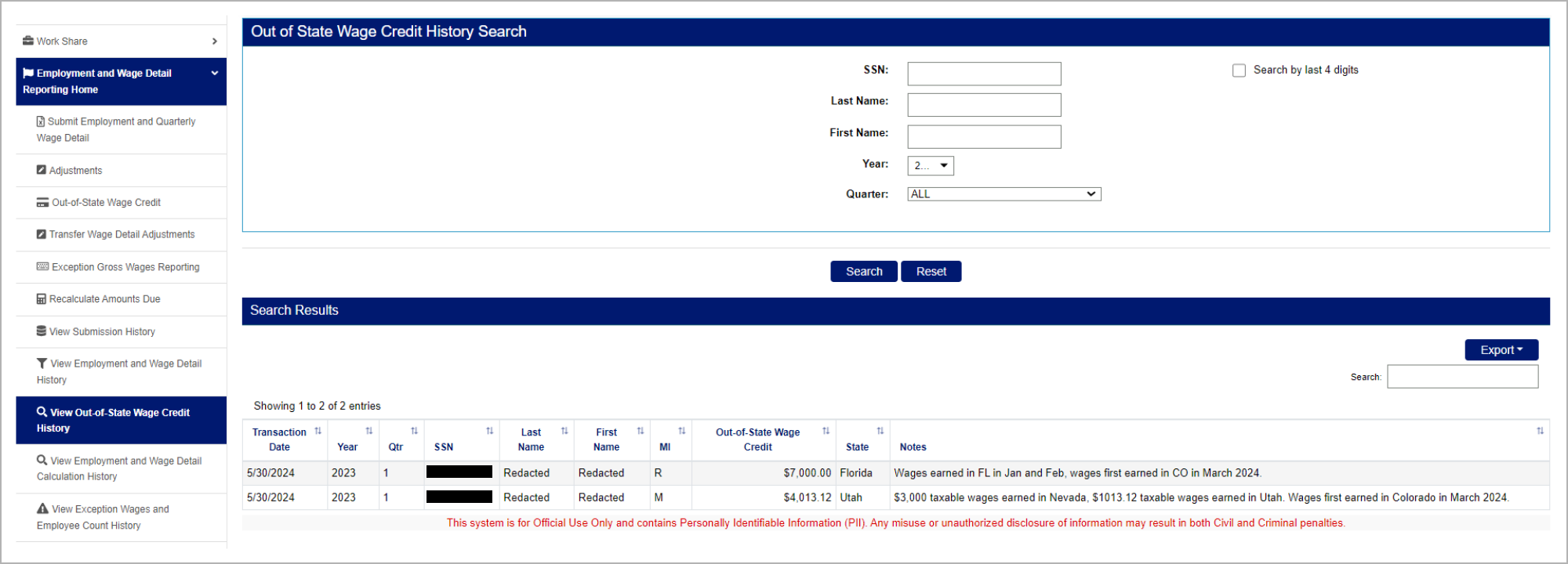
Task: Click the View Submission History database icon
Action: pyautogui.click(x=42, y=331)
